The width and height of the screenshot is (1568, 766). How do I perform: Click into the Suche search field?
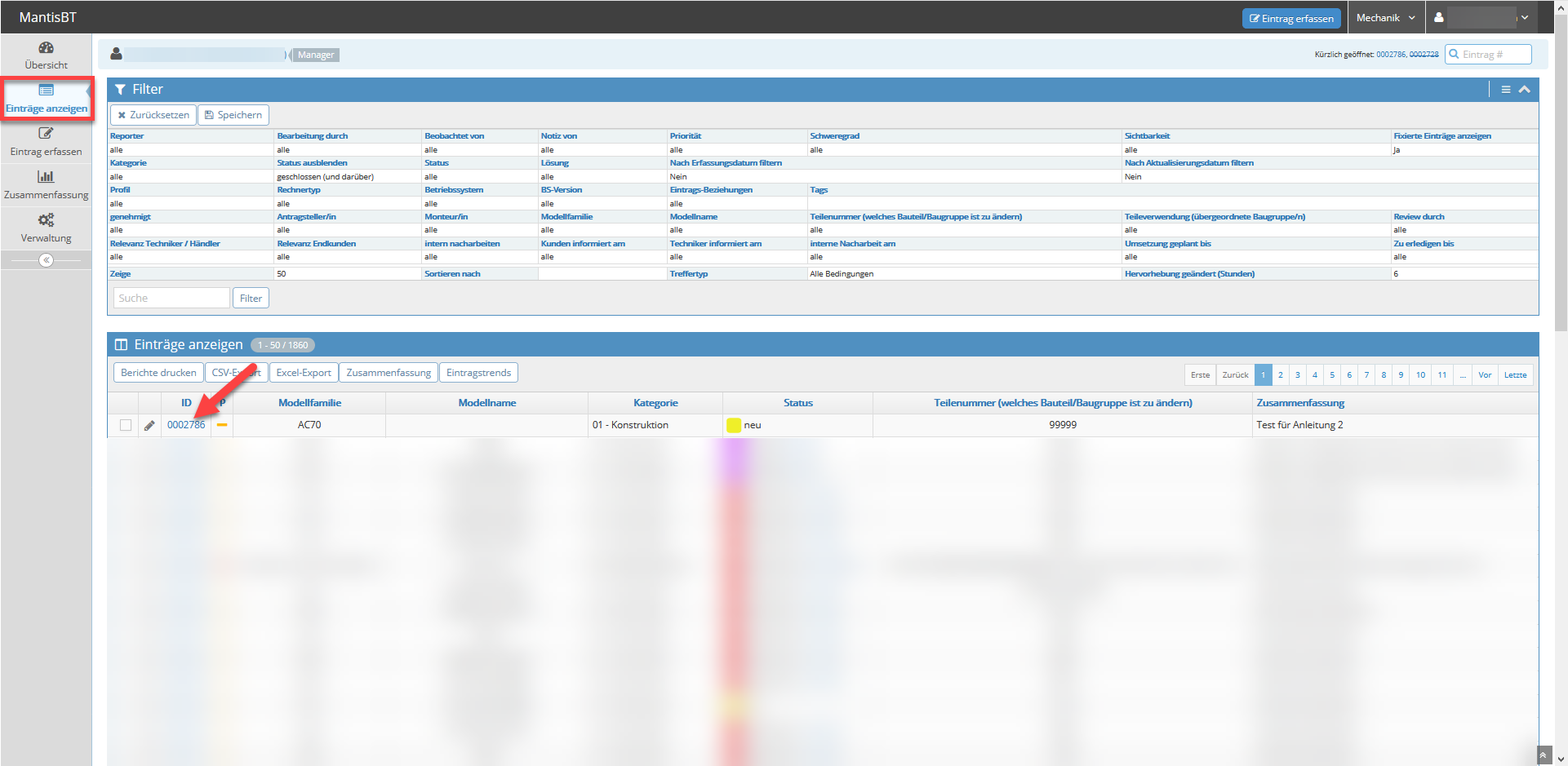pyautogui.click(x=171, y=299)
